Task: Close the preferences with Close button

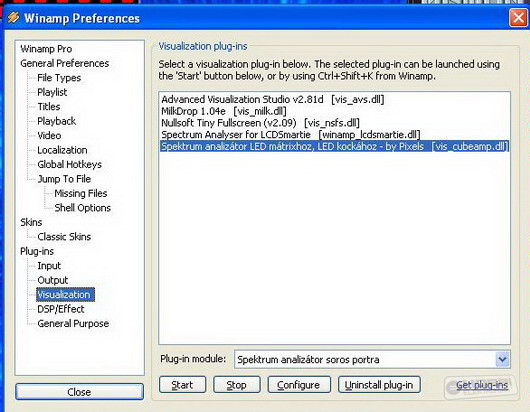Action: pos(79,392)
